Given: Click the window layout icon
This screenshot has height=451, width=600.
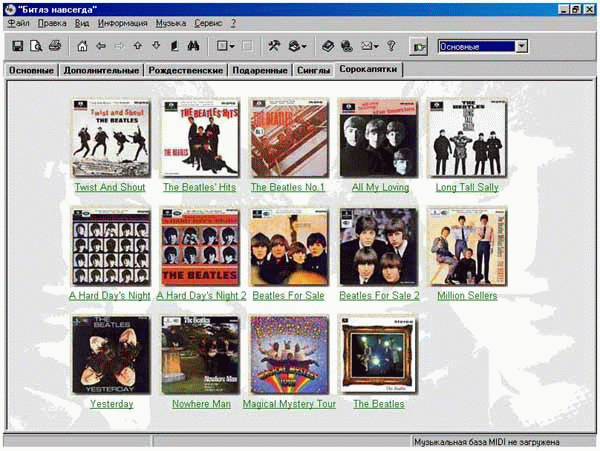Looking at the screenshot, I should [222, 46].
